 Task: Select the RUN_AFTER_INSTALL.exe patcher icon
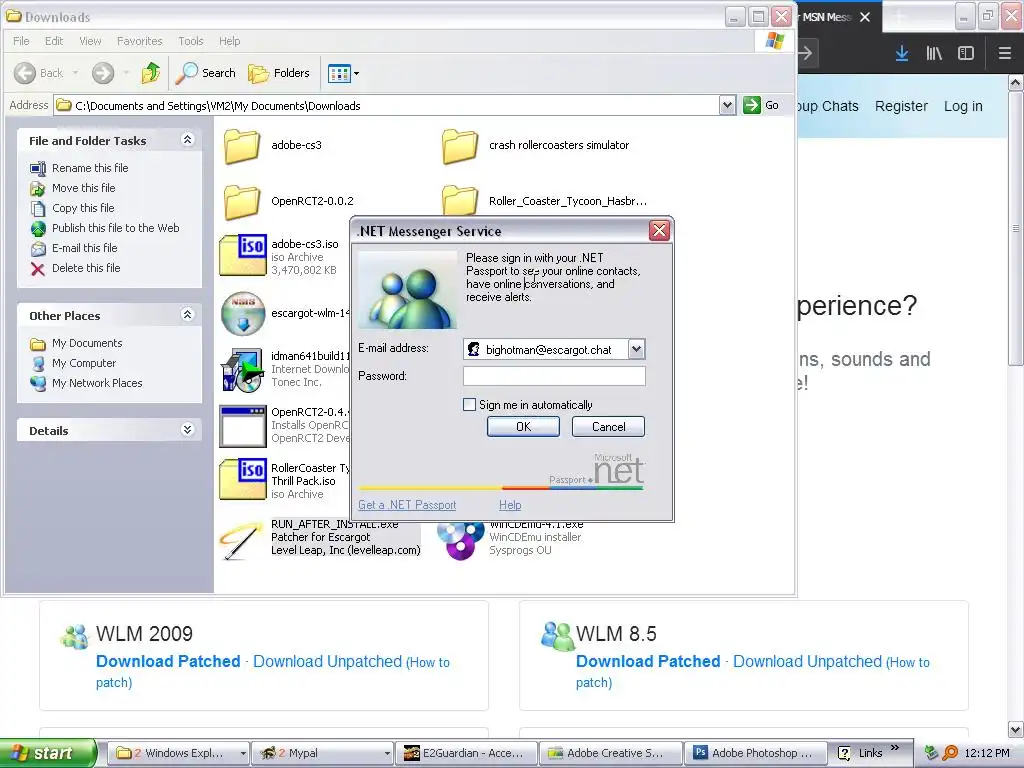click(x=241, y=541)
